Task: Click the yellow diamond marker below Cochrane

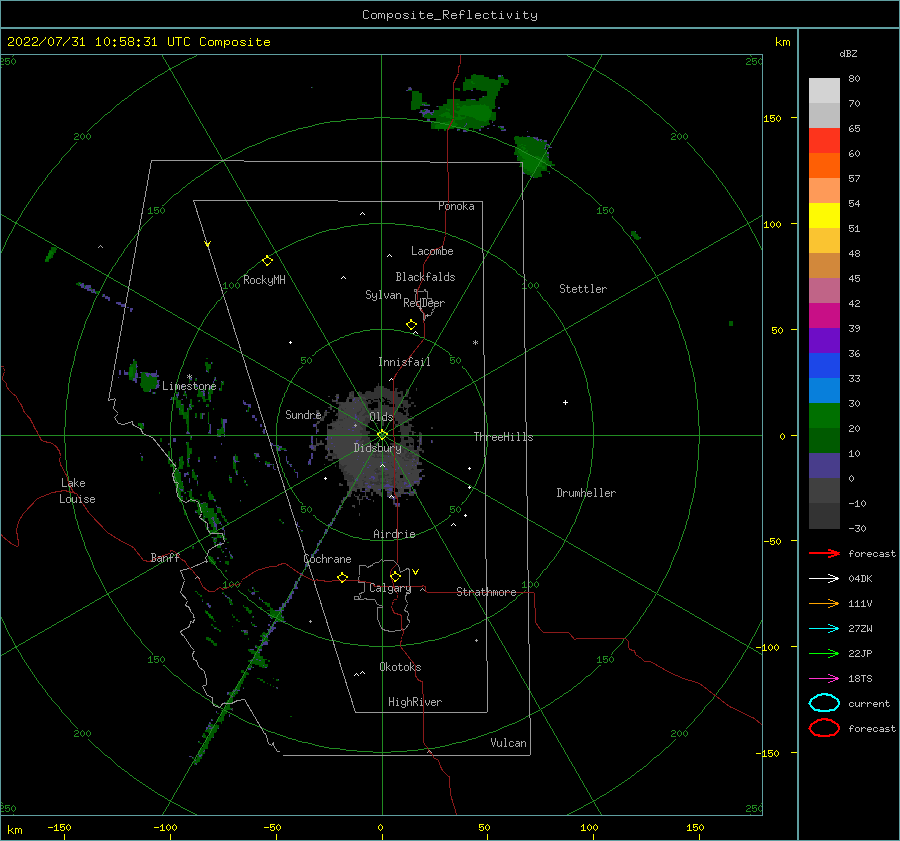Action: click(342, 577)
